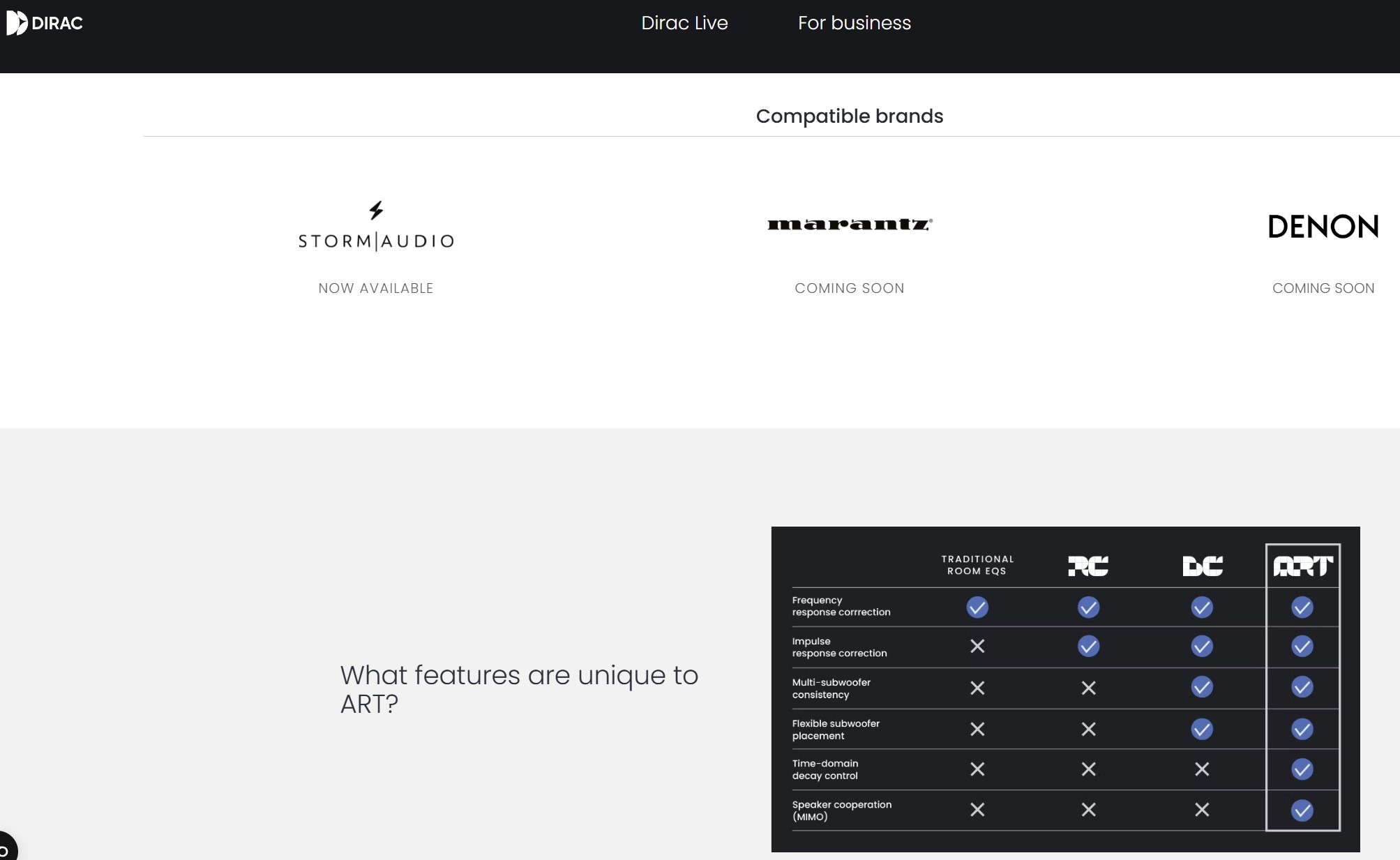Click the chat widget icon at bottom-left
The height and width of the screenshot is (860, 1400).
pyautogui.click(x=6, y=848)
